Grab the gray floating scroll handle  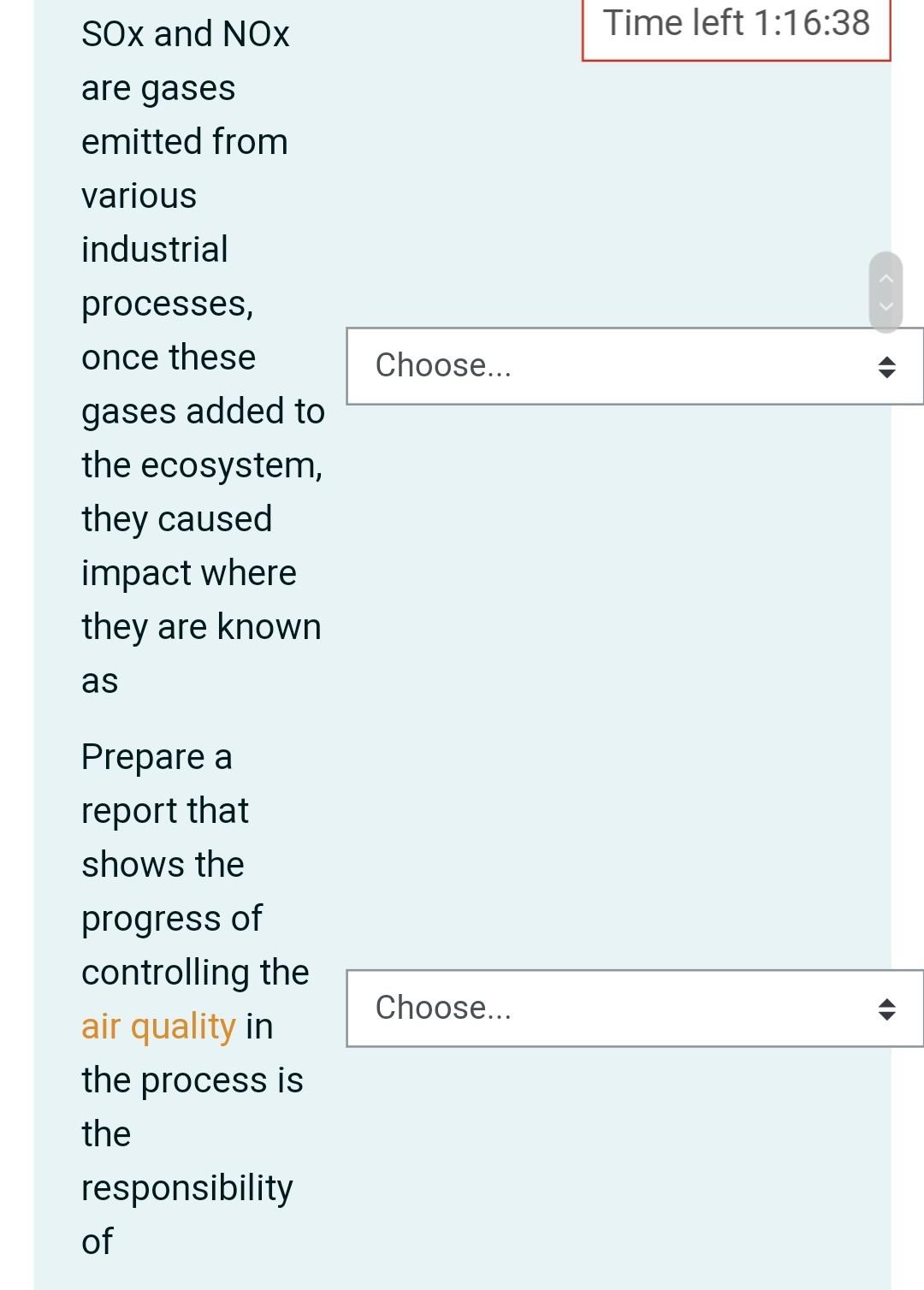point(886,292)
